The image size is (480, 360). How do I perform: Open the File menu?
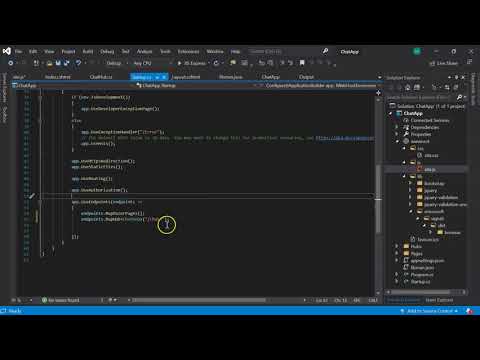click(x=18, y=51)
